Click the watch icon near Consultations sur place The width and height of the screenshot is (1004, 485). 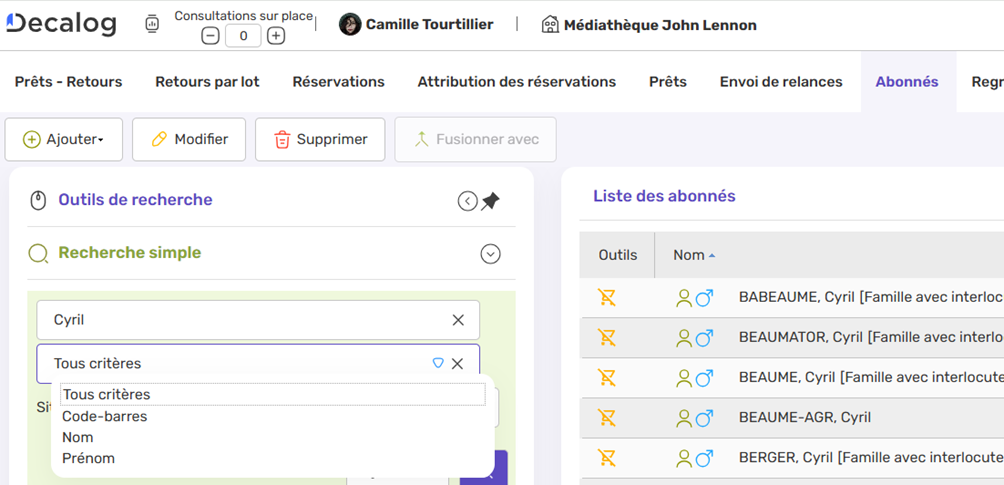click(152, 24)
